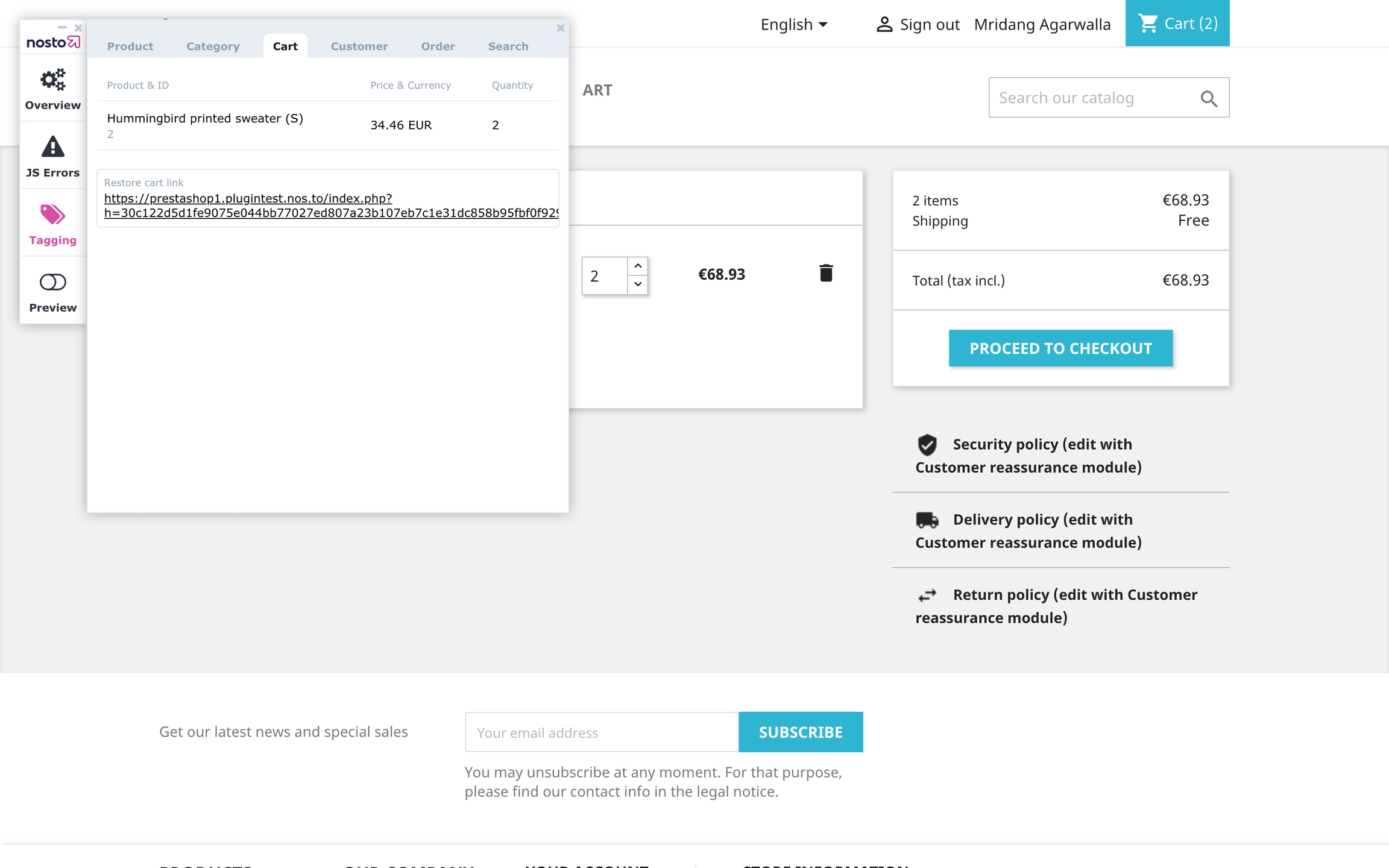Delete the sweater with the trash icon
This screenshot has width=1389, height=868.
coord(826,273)
